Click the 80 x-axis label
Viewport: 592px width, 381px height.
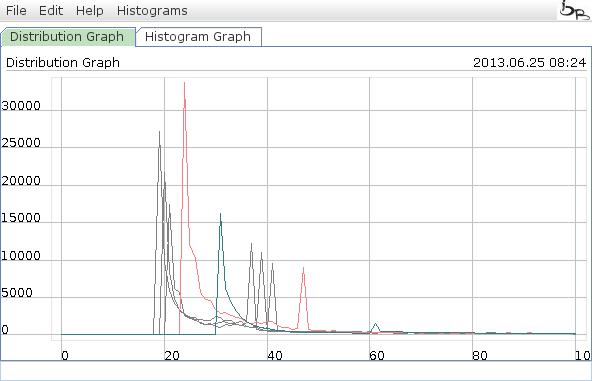pyautogui.click(x=480, y=355)
